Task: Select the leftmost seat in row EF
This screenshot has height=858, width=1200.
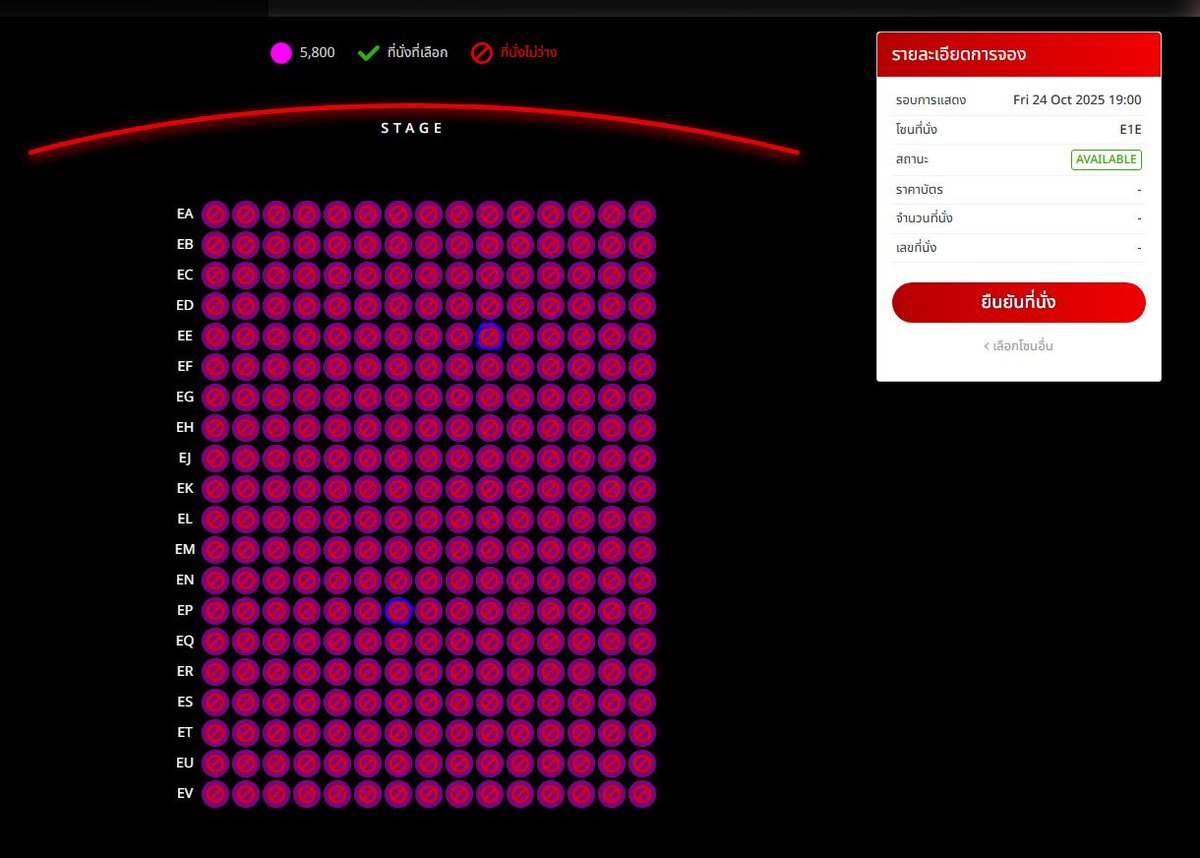Action: coord(215,367)
